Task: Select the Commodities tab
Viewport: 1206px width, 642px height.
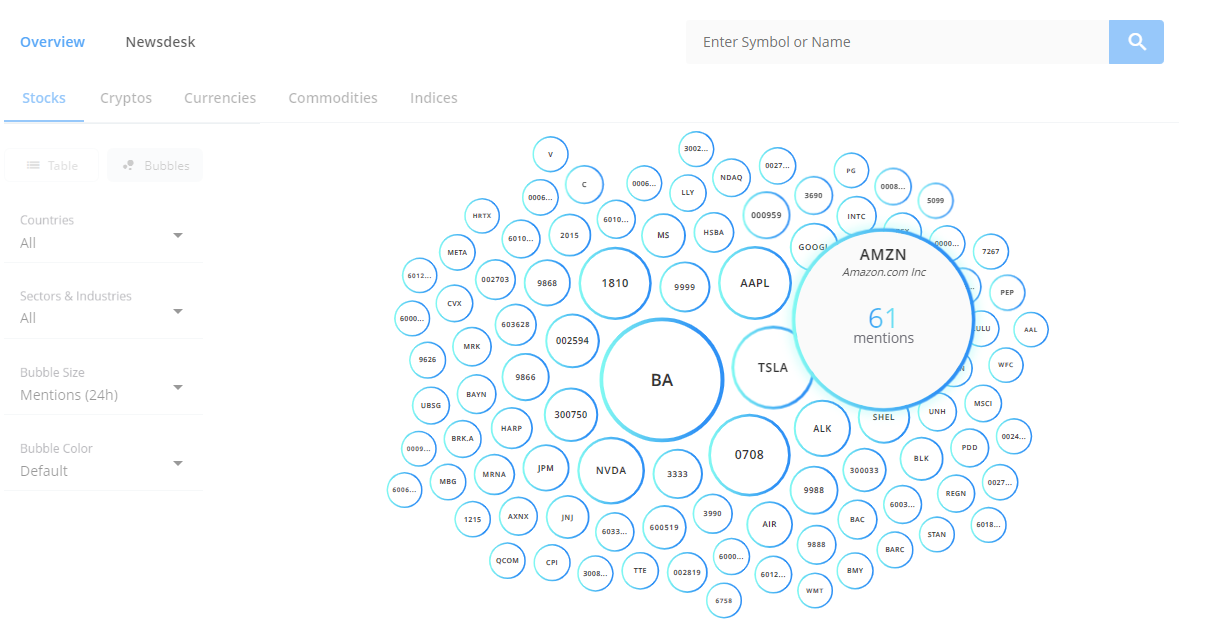Action: [x=333, y=98]
